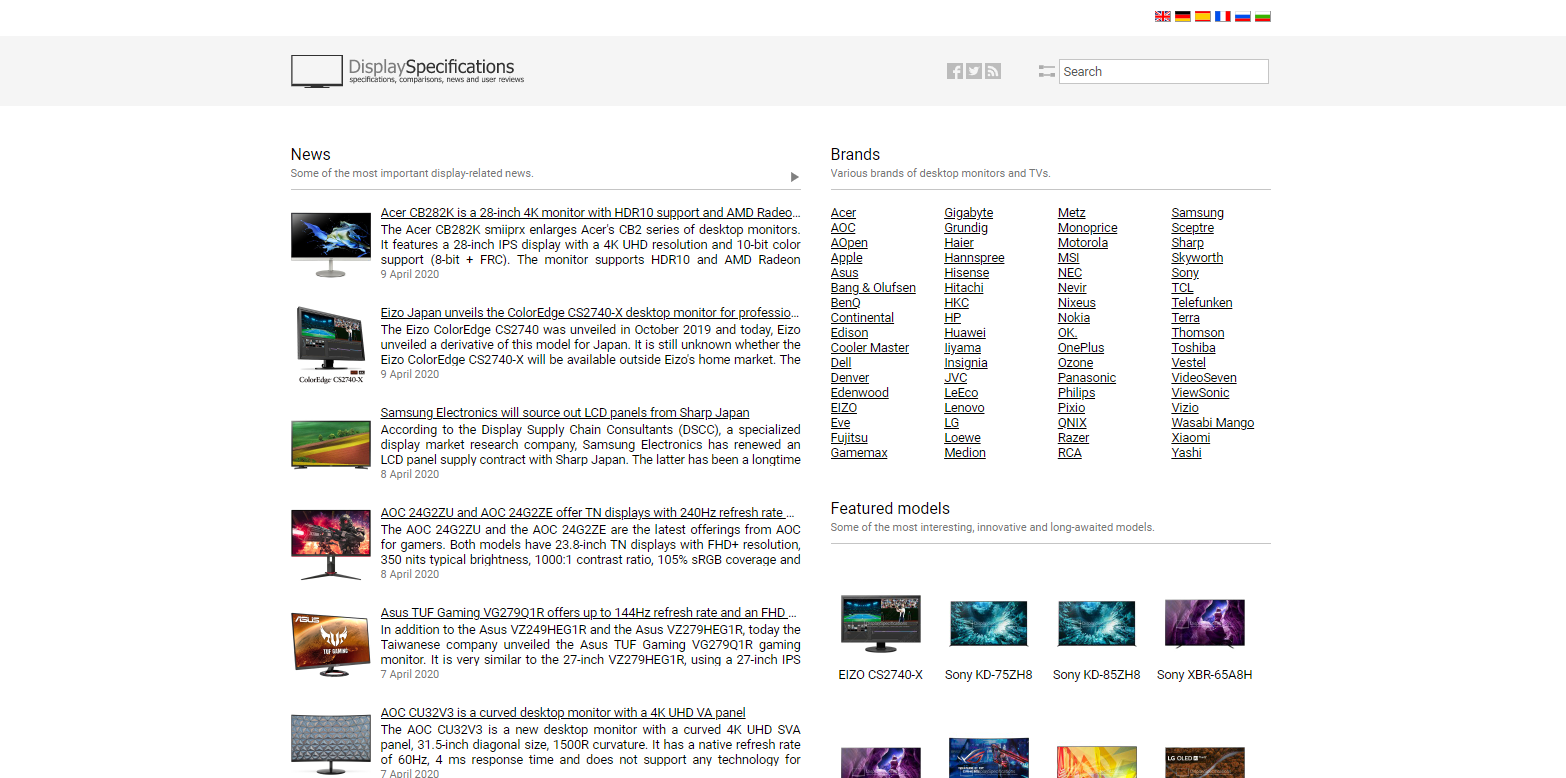Open AOC 24G2ZU and 24G2ZE headline
This screenshot has height=778, width=1566.
[x=589, y=513]
